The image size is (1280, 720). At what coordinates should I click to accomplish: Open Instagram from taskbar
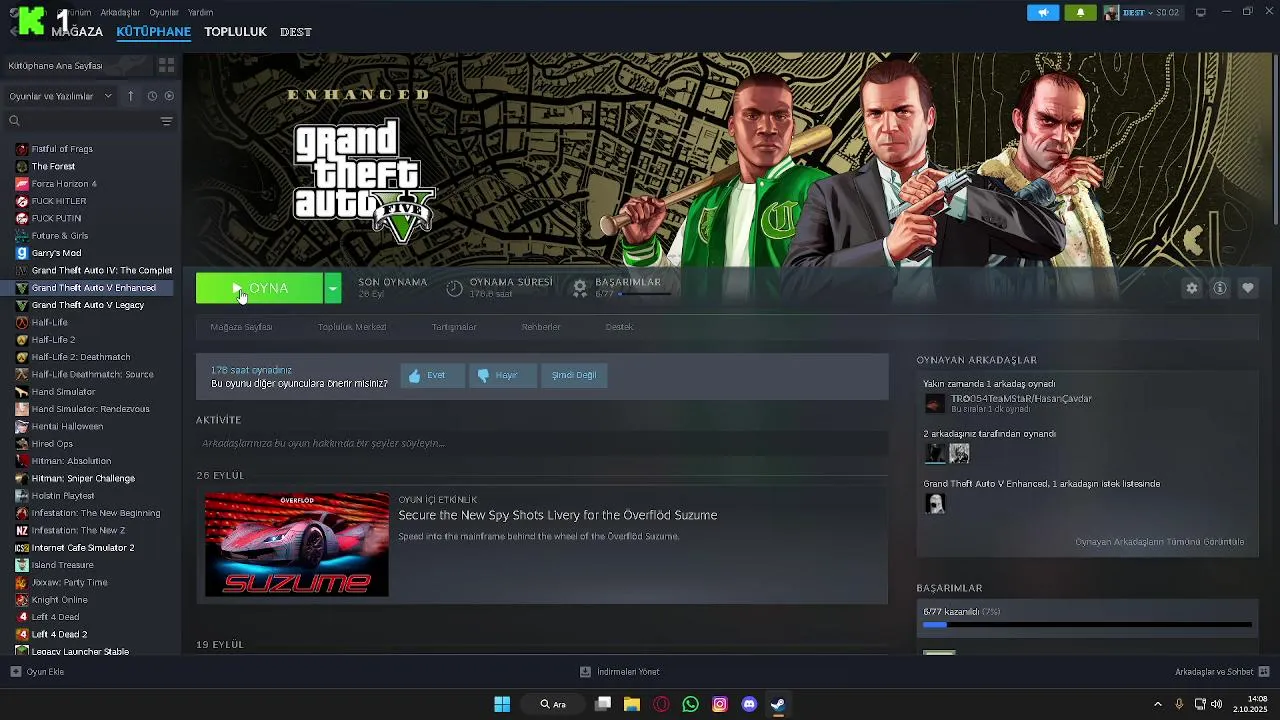pos(720,704)
